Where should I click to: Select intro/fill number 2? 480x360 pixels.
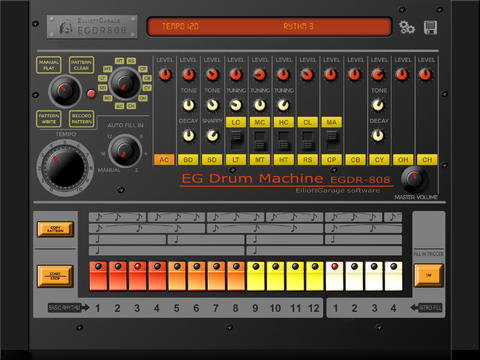[x=354, y=308]
